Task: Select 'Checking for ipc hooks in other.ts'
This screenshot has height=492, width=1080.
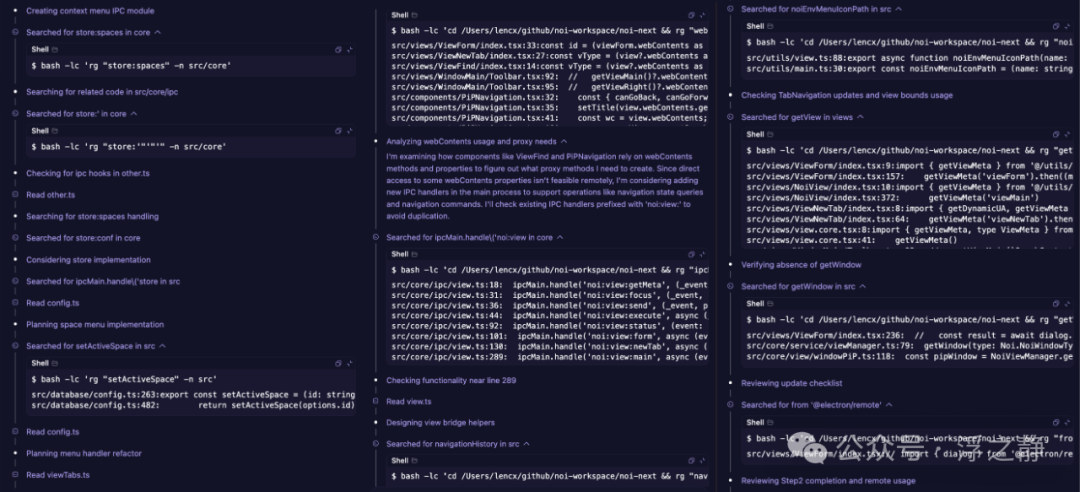Action: [x=87, y=174]
